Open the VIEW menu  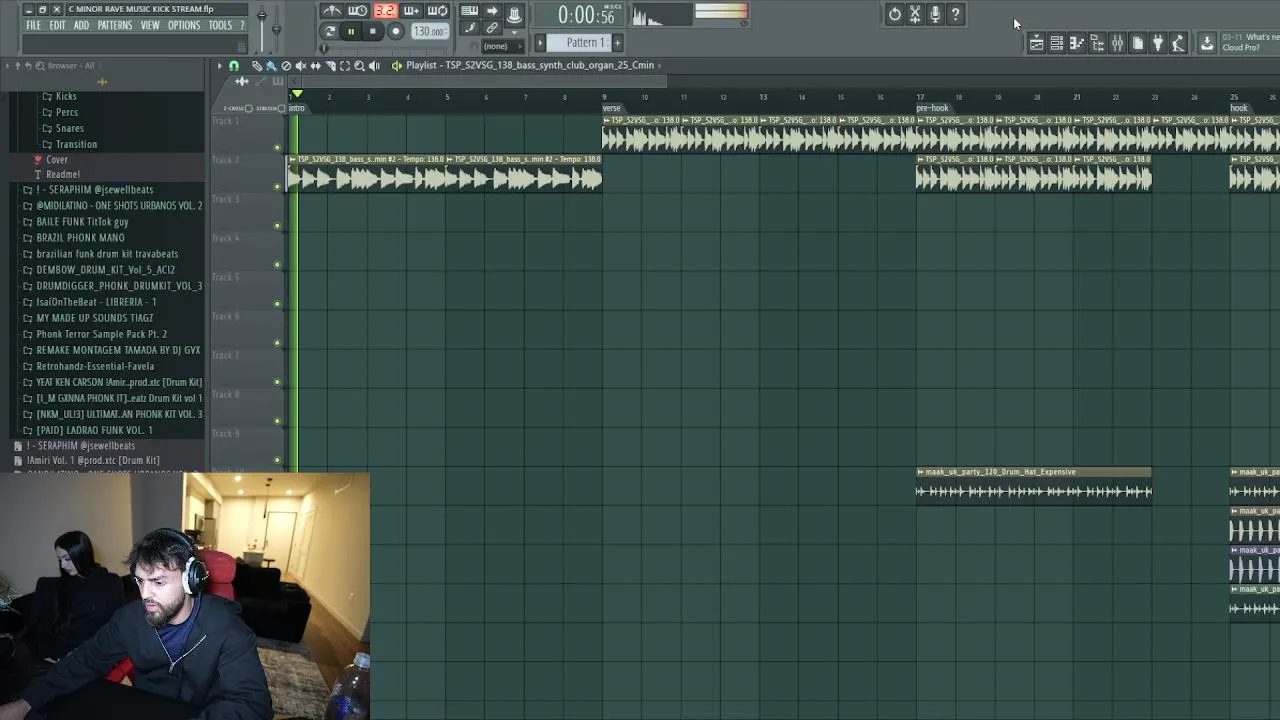150,26
